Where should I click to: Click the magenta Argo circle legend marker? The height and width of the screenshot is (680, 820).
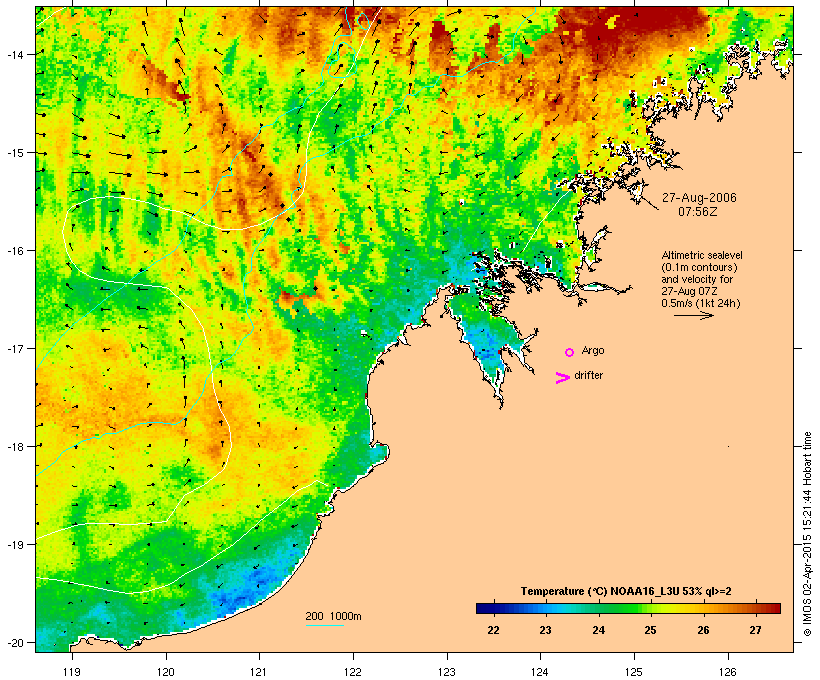pos(570,353)
